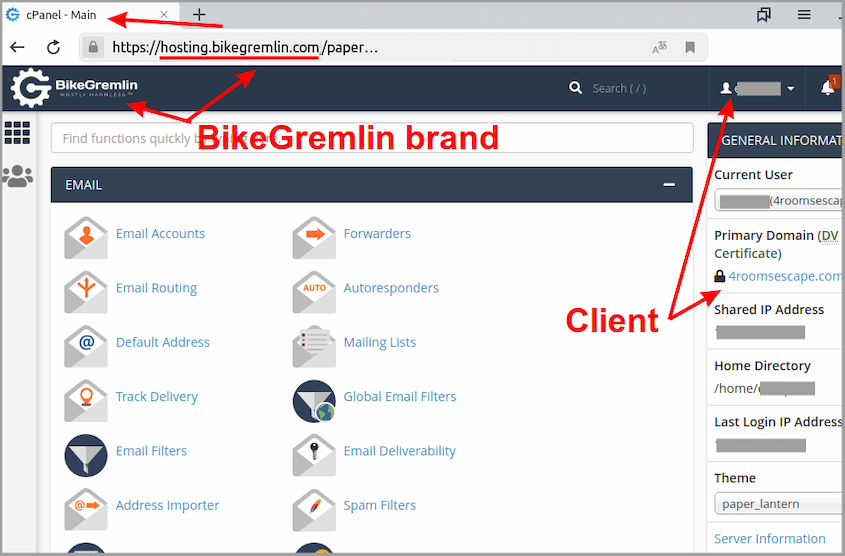Open Global Email Filters funnel icon
This screenshot has width=845, height=556.
tap(314, 401)
